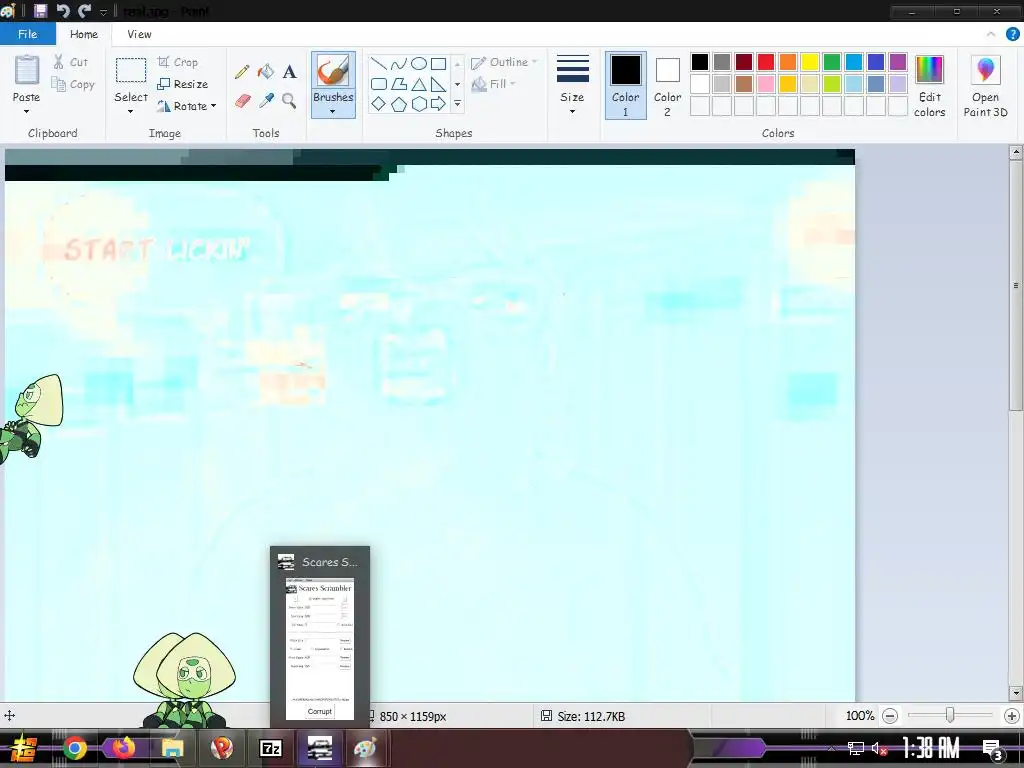This screenshot has width=1024, height=768.
Task: Click the Scares Scrambler preview thumbnail
Action: click(320, 648)
